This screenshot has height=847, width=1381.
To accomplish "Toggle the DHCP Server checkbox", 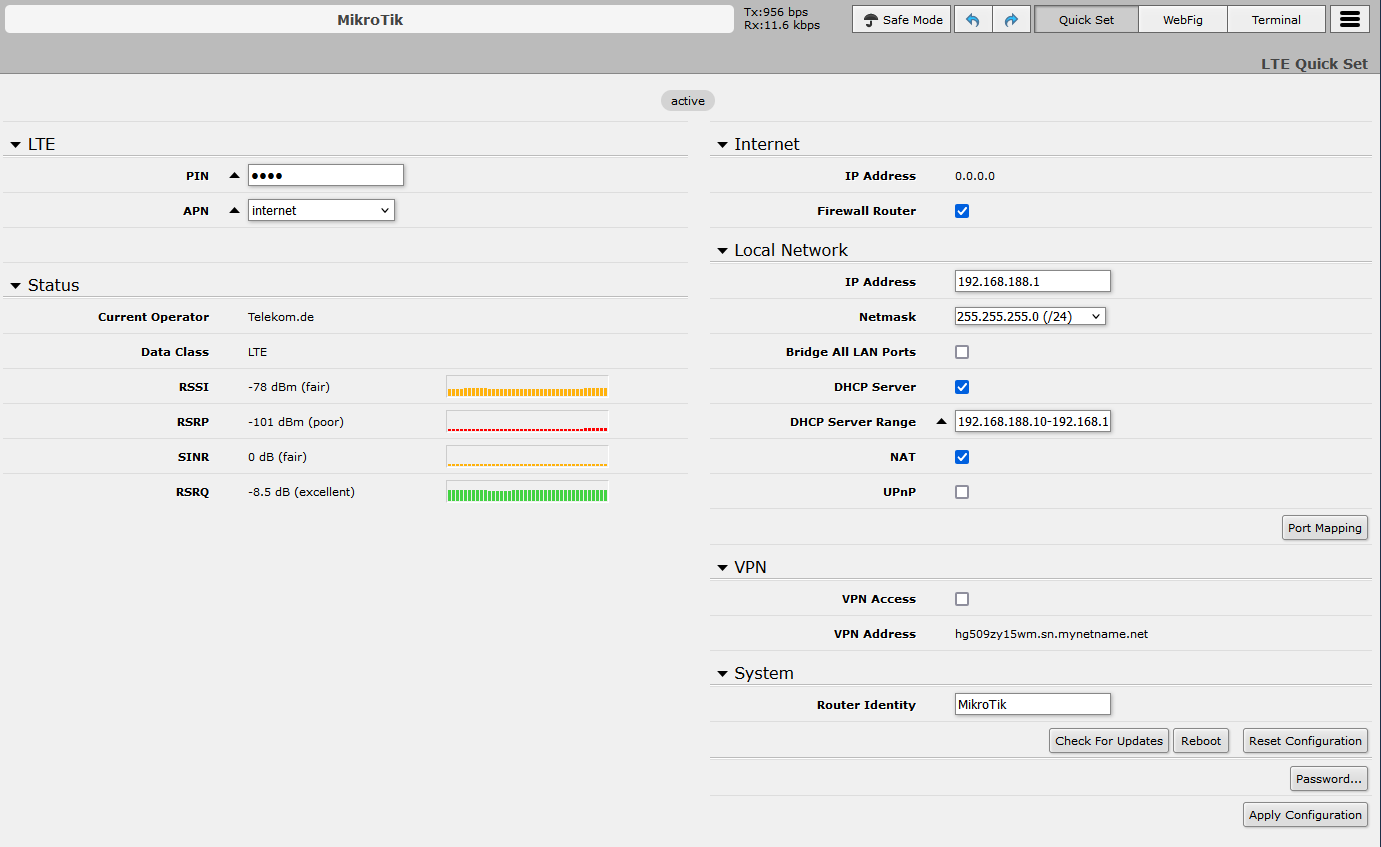I will (x=962, y=387).
